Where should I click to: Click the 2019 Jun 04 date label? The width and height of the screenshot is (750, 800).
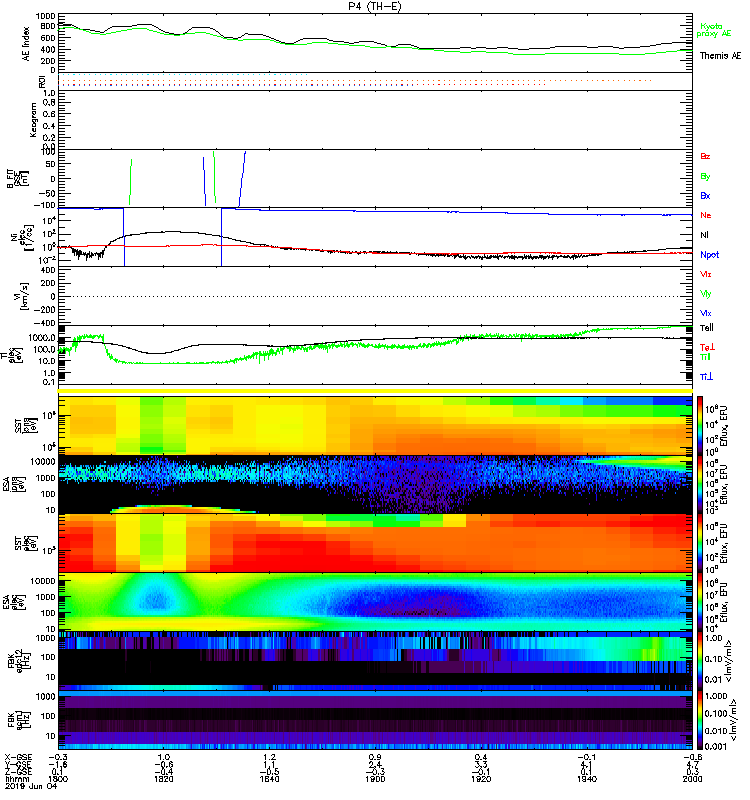point(31,786)
